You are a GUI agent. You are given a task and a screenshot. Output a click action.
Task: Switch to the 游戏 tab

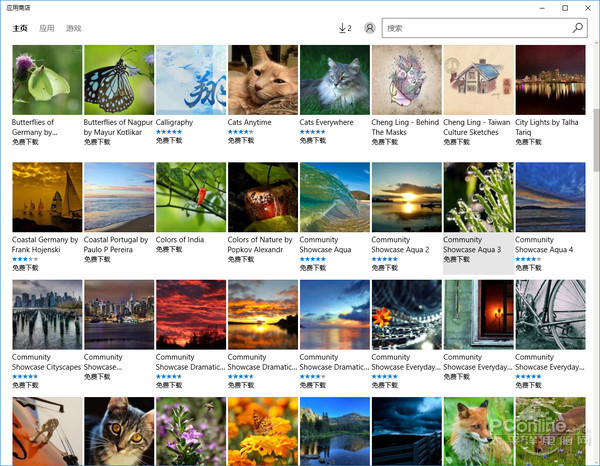pos(74,29)
